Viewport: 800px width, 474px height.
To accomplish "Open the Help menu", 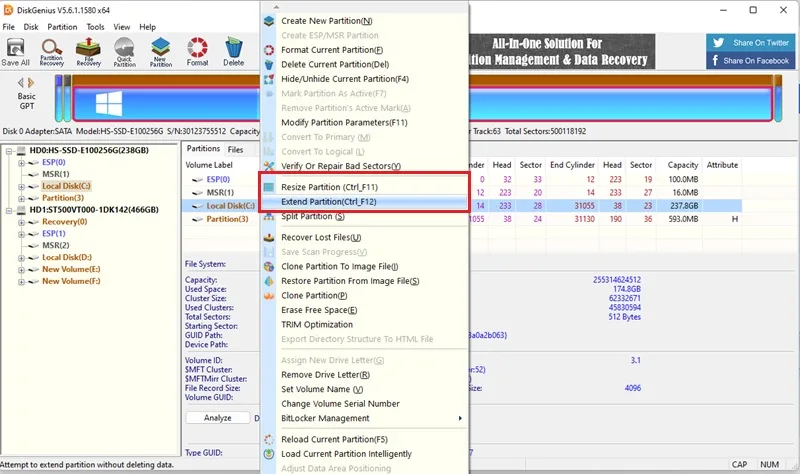I will [x=147, y=27].
